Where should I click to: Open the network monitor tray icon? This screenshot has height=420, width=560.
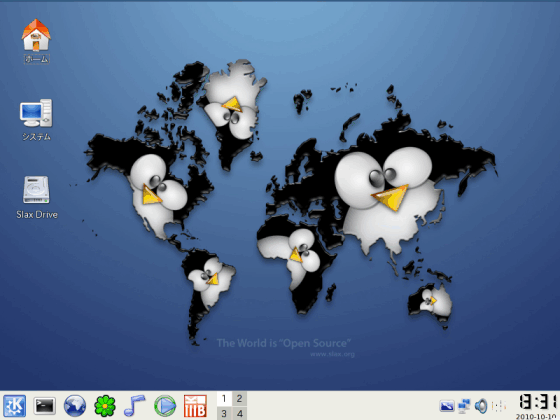[x=464, y=406]
